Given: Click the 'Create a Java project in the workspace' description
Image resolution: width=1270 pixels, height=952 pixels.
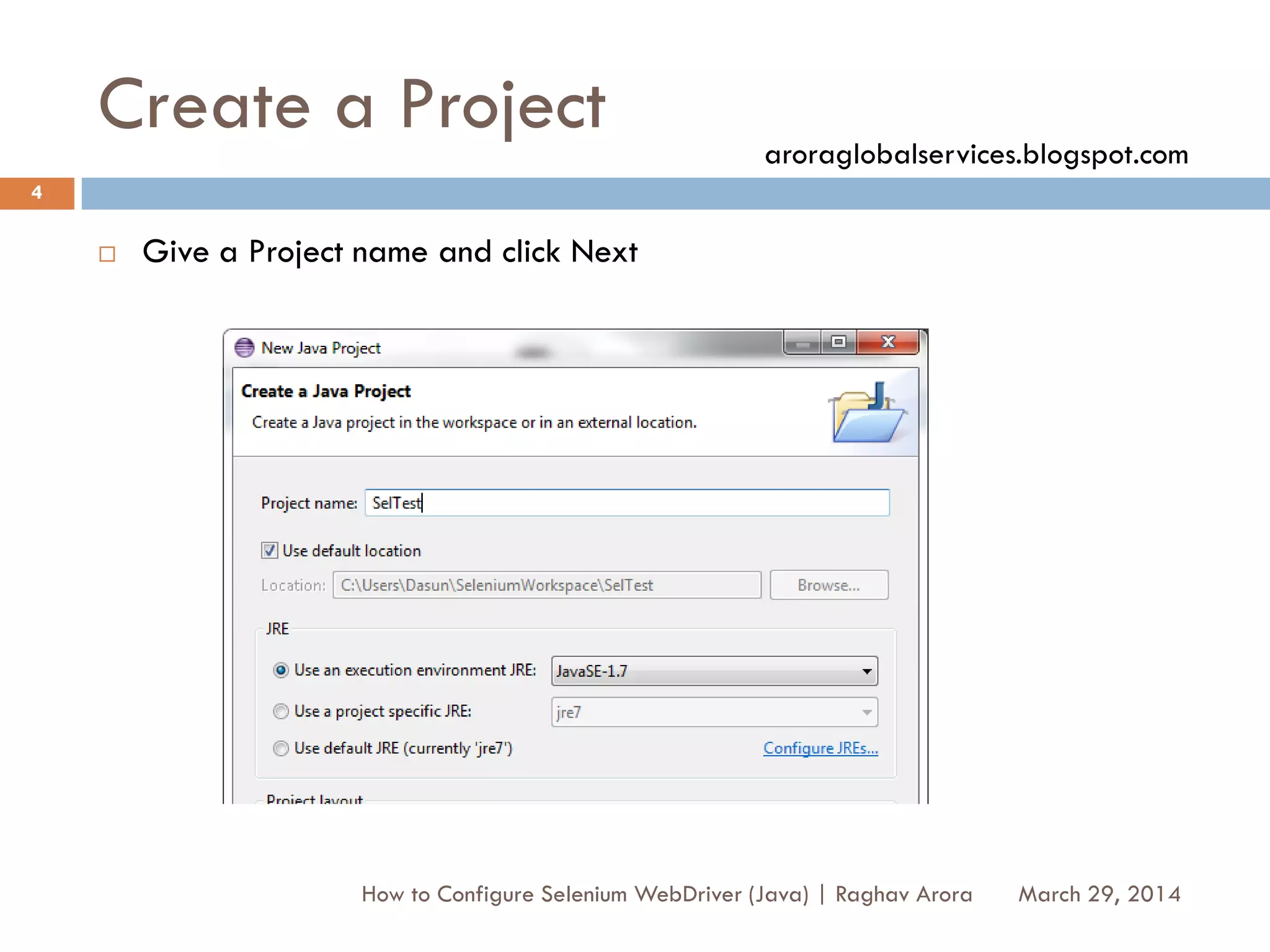Looking at the screenshot, I should click(x=474, y=423).
